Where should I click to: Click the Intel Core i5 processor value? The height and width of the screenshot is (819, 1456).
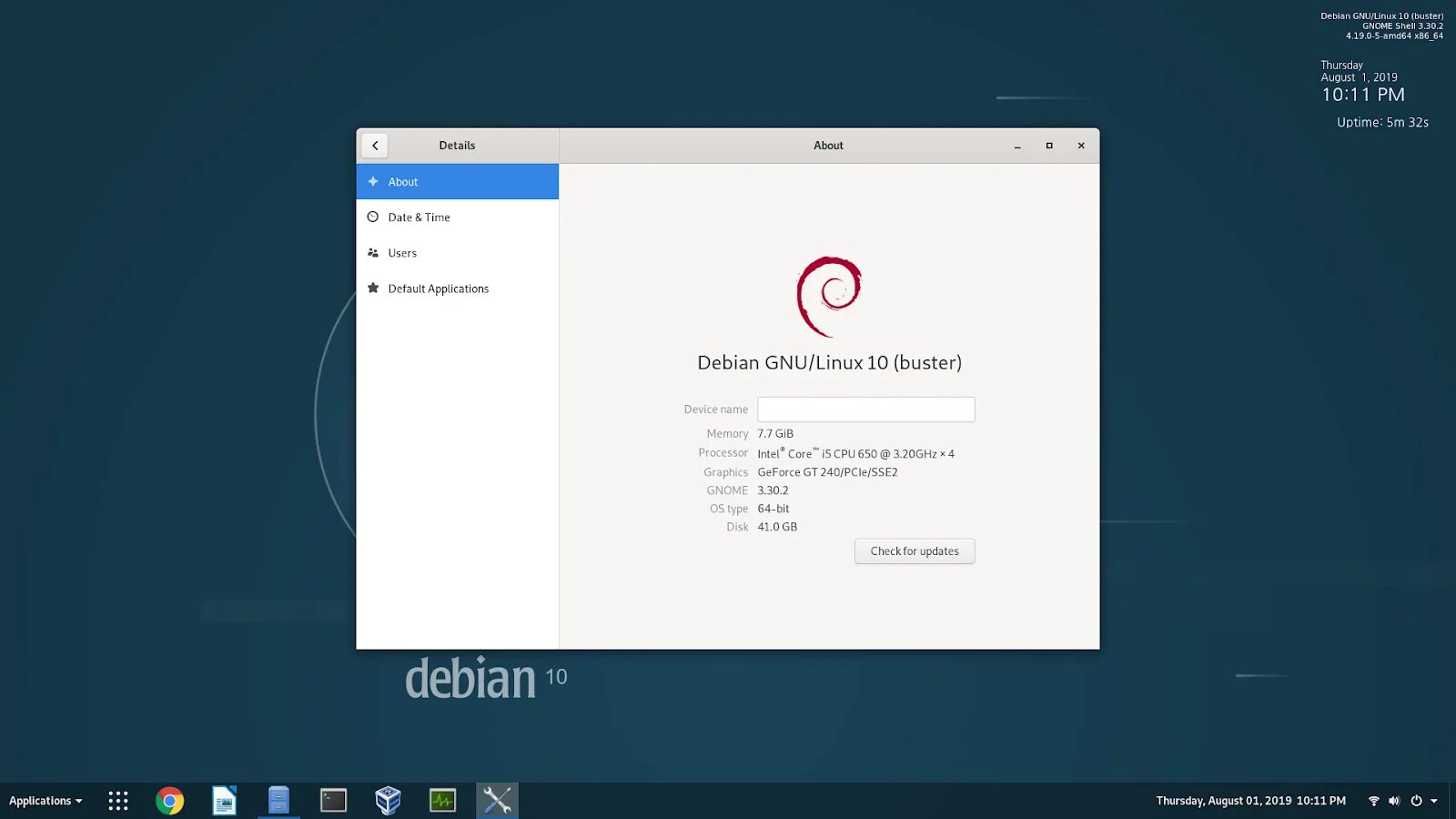pos(855,453)
